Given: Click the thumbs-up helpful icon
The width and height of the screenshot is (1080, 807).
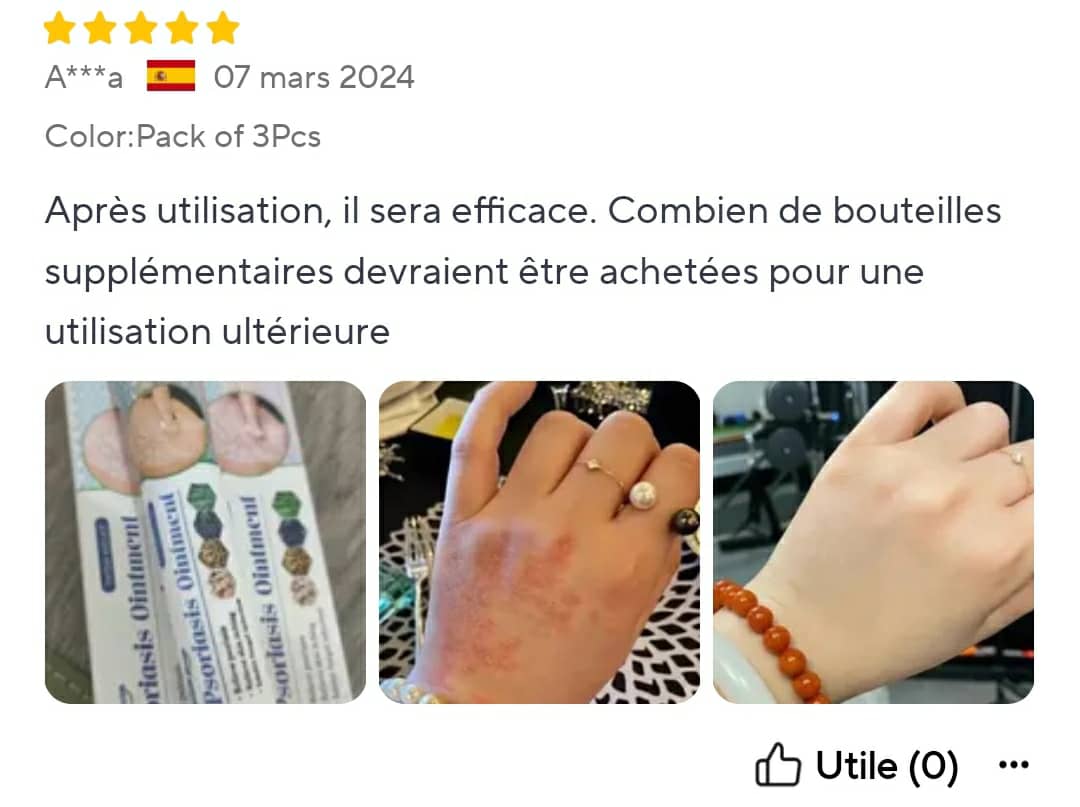Looking at the screenshot, I should [x=778, y=764].
